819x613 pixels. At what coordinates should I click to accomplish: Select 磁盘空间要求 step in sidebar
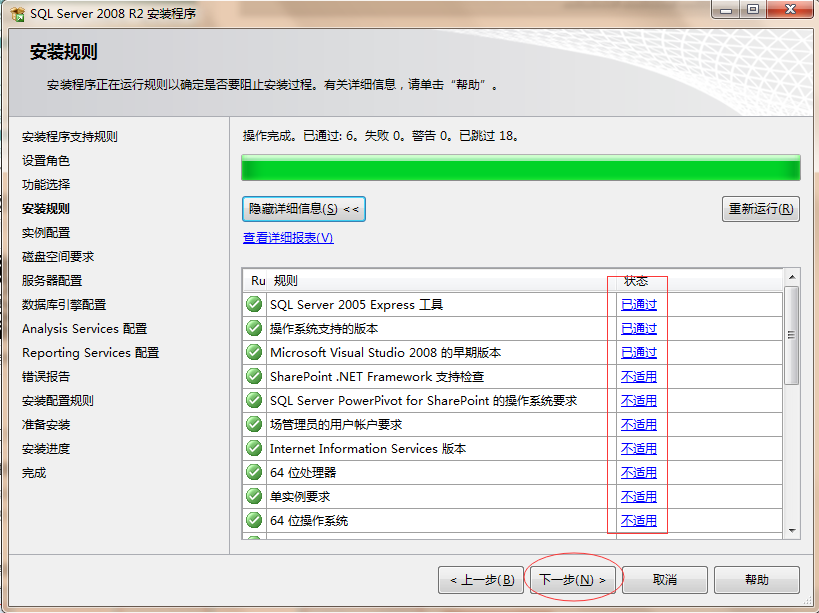tap(57, 256)
